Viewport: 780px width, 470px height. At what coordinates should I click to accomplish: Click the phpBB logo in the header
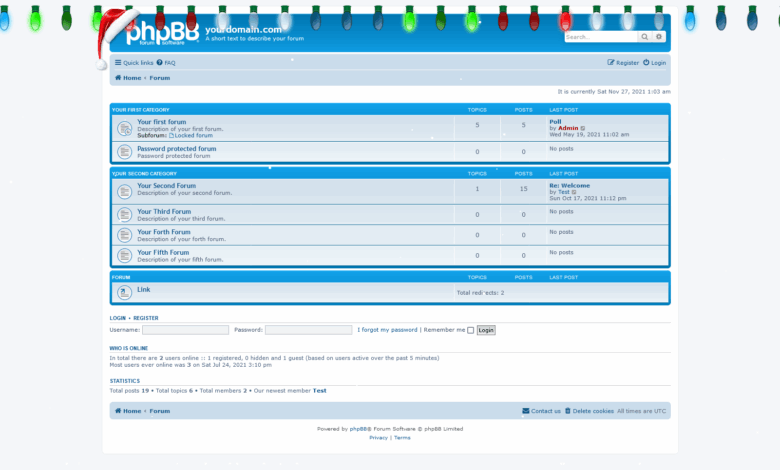(x=160, y=33)
